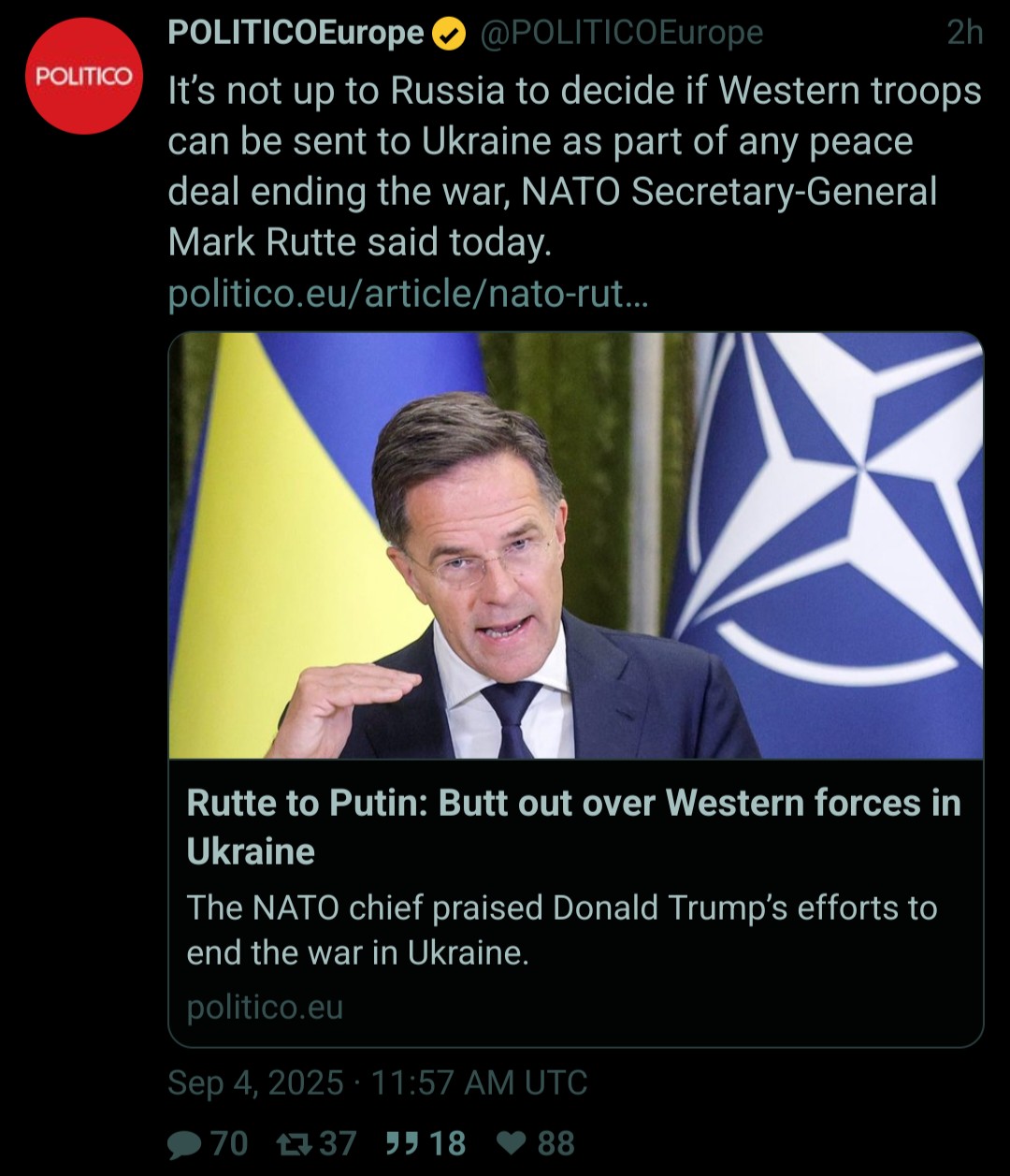Screen dimensions: 1010x1176
Task: Tap the reply speech bubble icon
Action: (184, 1143)
